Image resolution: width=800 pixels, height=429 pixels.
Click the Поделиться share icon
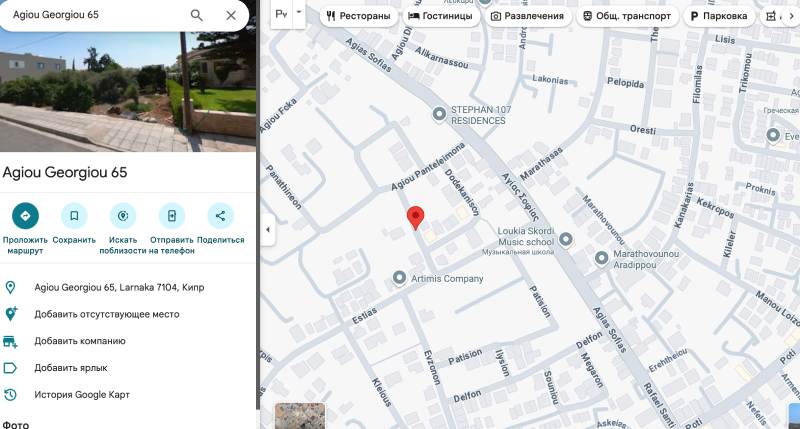pos(220,216)
